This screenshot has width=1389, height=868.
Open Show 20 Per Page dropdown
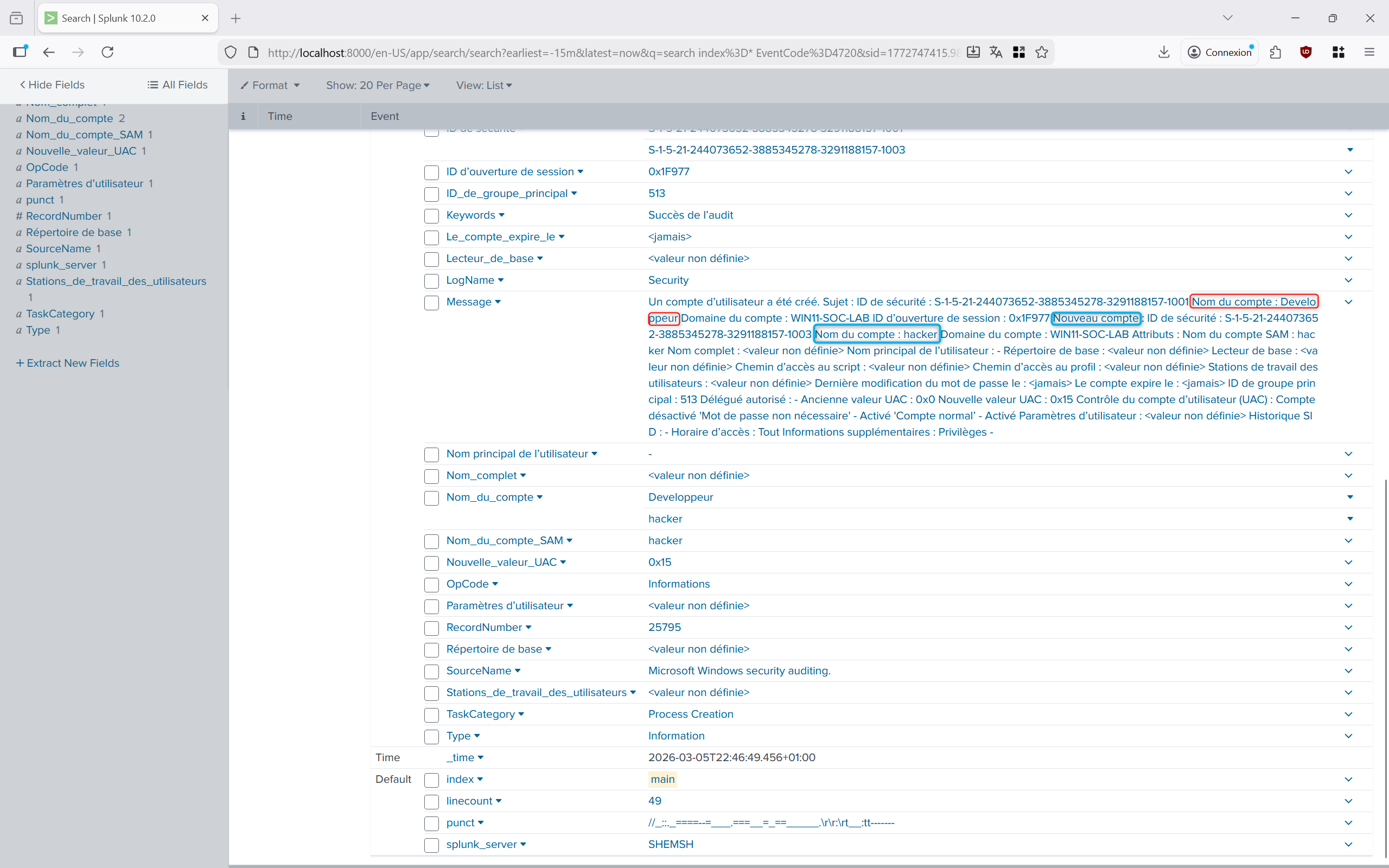click(377, 86)
